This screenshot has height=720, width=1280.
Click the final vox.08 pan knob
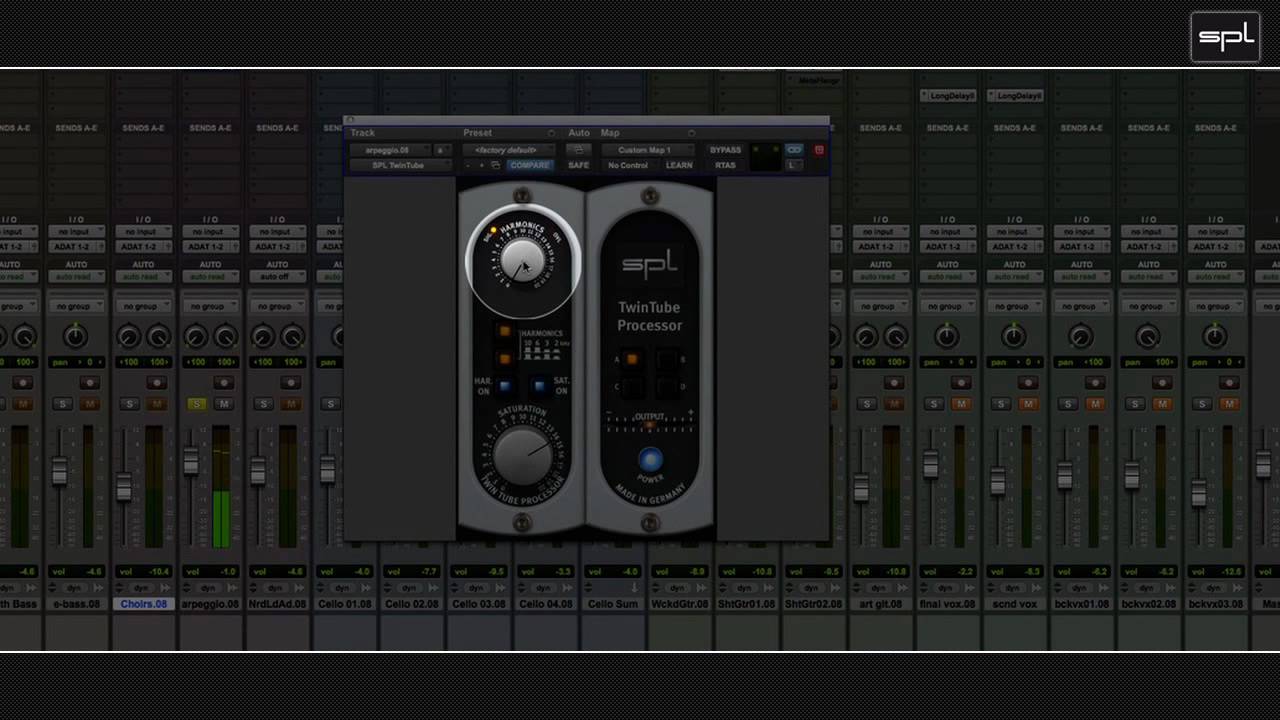tap(947, 337)
